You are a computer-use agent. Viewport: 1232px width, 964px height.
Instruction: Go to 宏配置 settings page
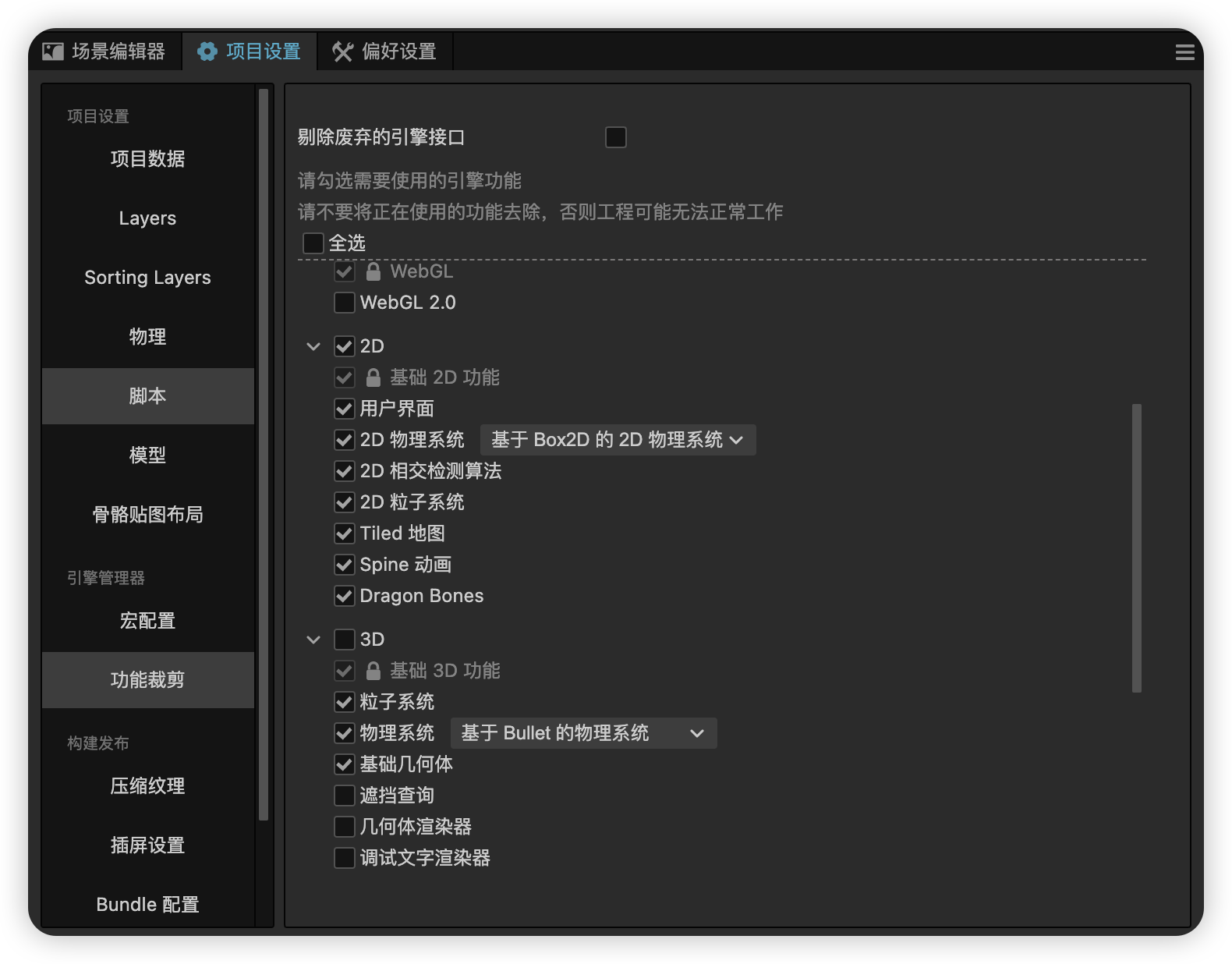click(x=147, y=621)
